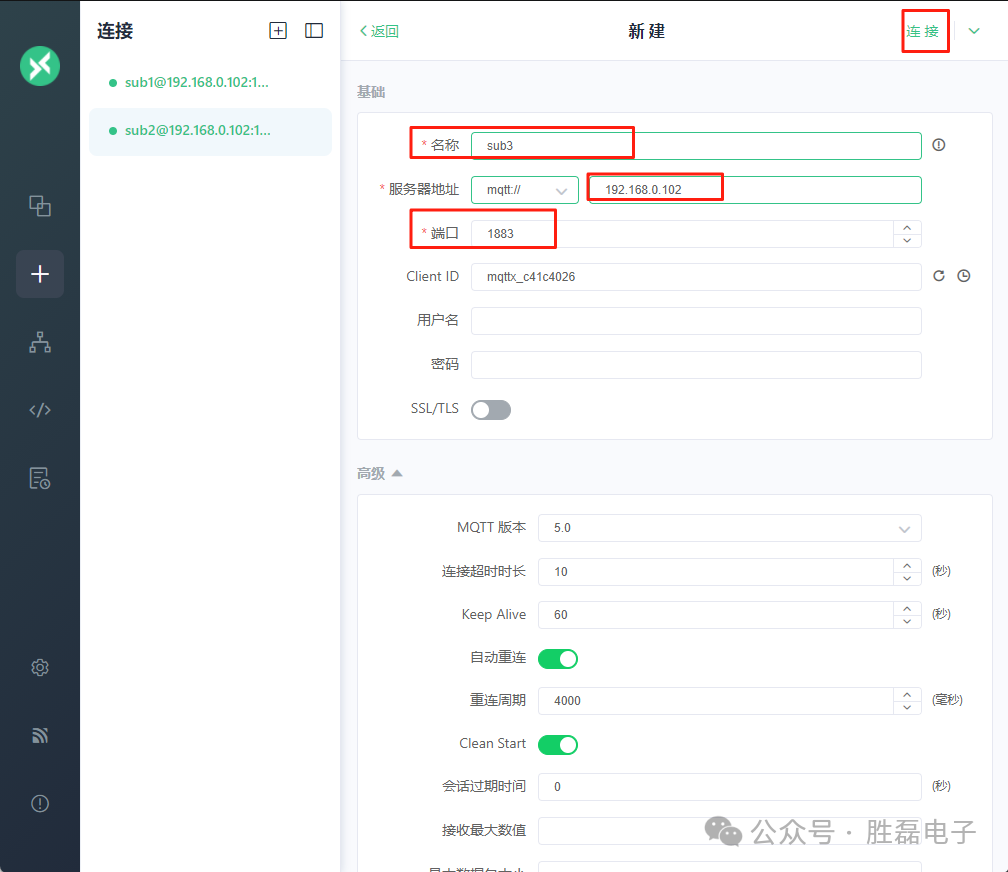Increase the 重连周期 value
The width and height of the screenshot is (1008, 872).
click(x=907, y=695)
